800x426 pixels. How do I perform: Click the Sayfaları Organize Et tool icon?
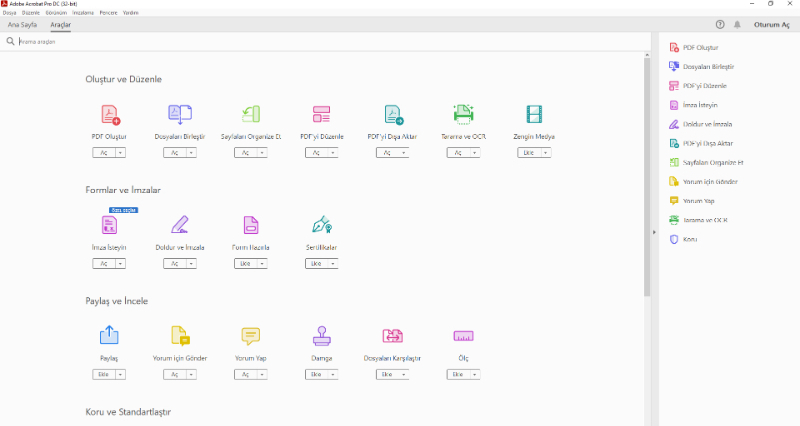point(251,114)
